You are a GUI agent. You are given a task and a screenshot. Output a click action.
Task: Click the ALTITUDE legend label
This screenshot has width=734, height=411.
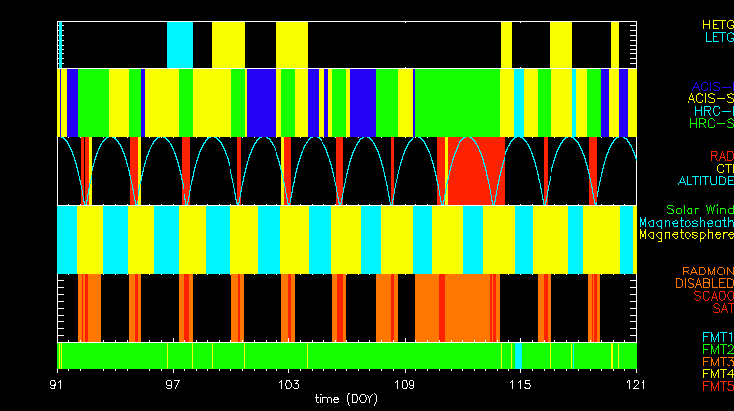[x=705, y=181]
